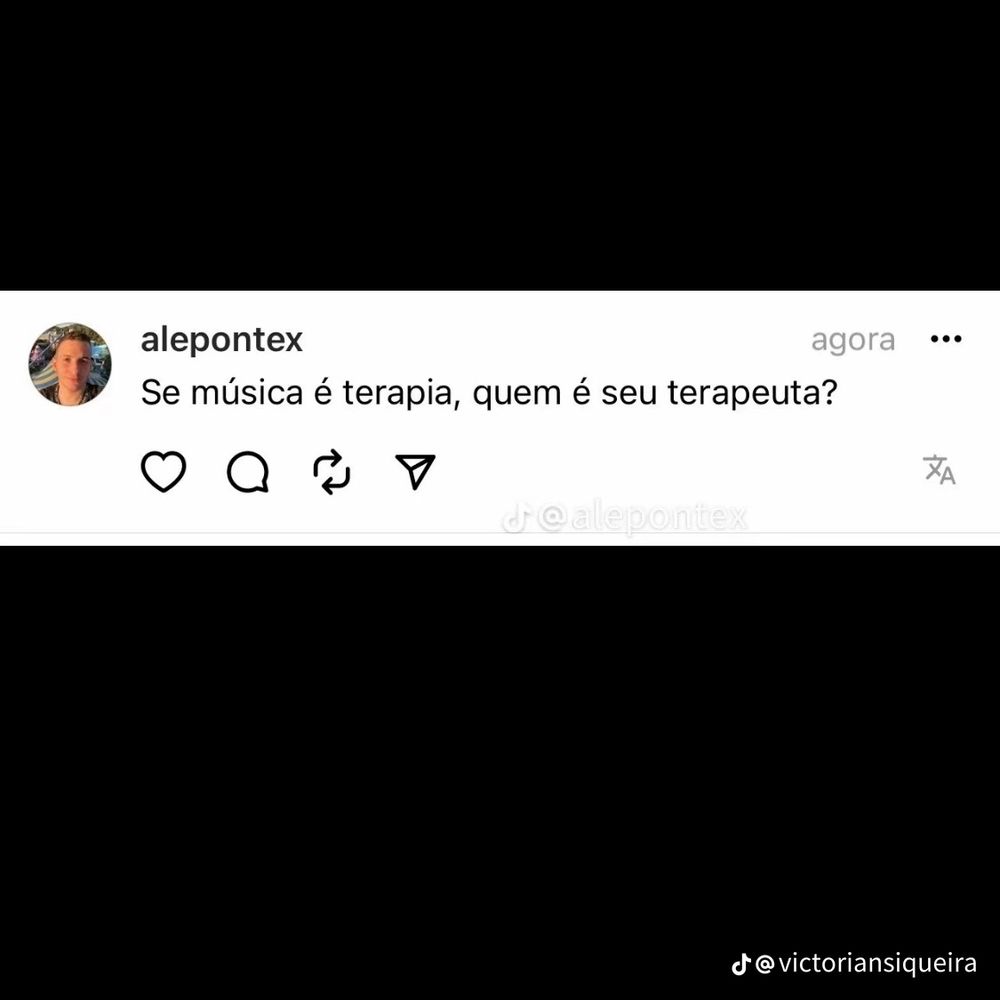Screen dimensions: 1000x1000
Task: Visit the alepontex username link
Action: [221, 341]
